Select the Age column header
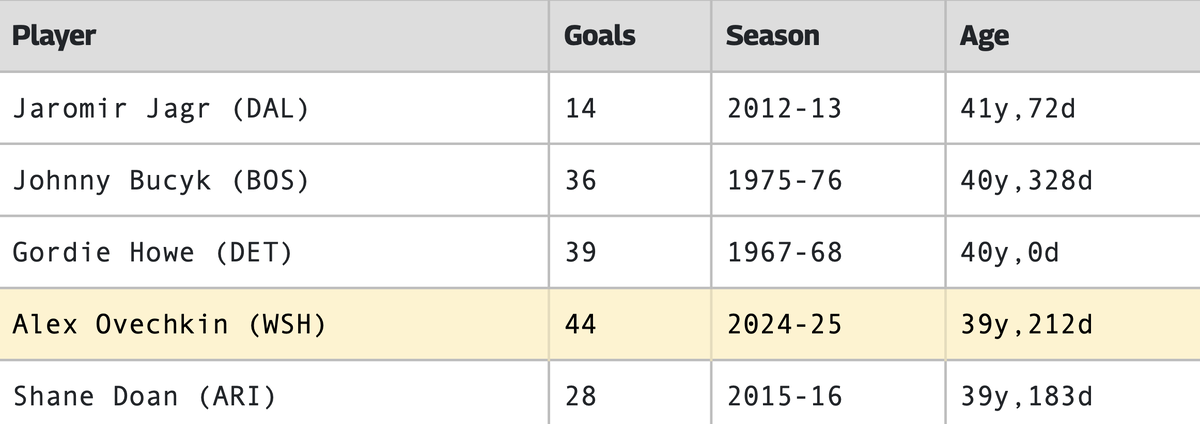 point(984,36)
